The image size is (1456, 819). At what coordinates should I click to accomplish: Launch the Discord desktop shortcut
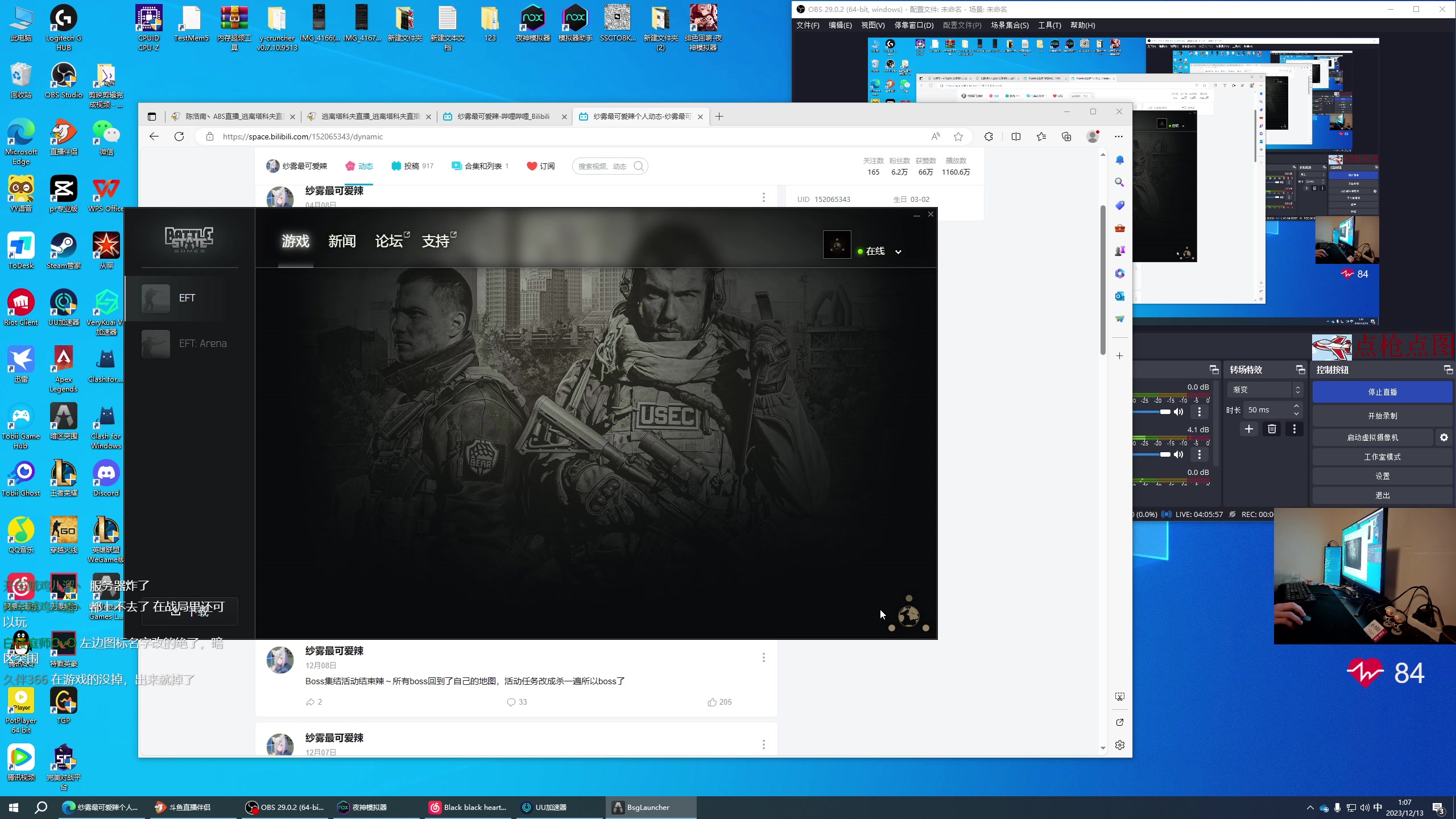click(x=106, y=479)
